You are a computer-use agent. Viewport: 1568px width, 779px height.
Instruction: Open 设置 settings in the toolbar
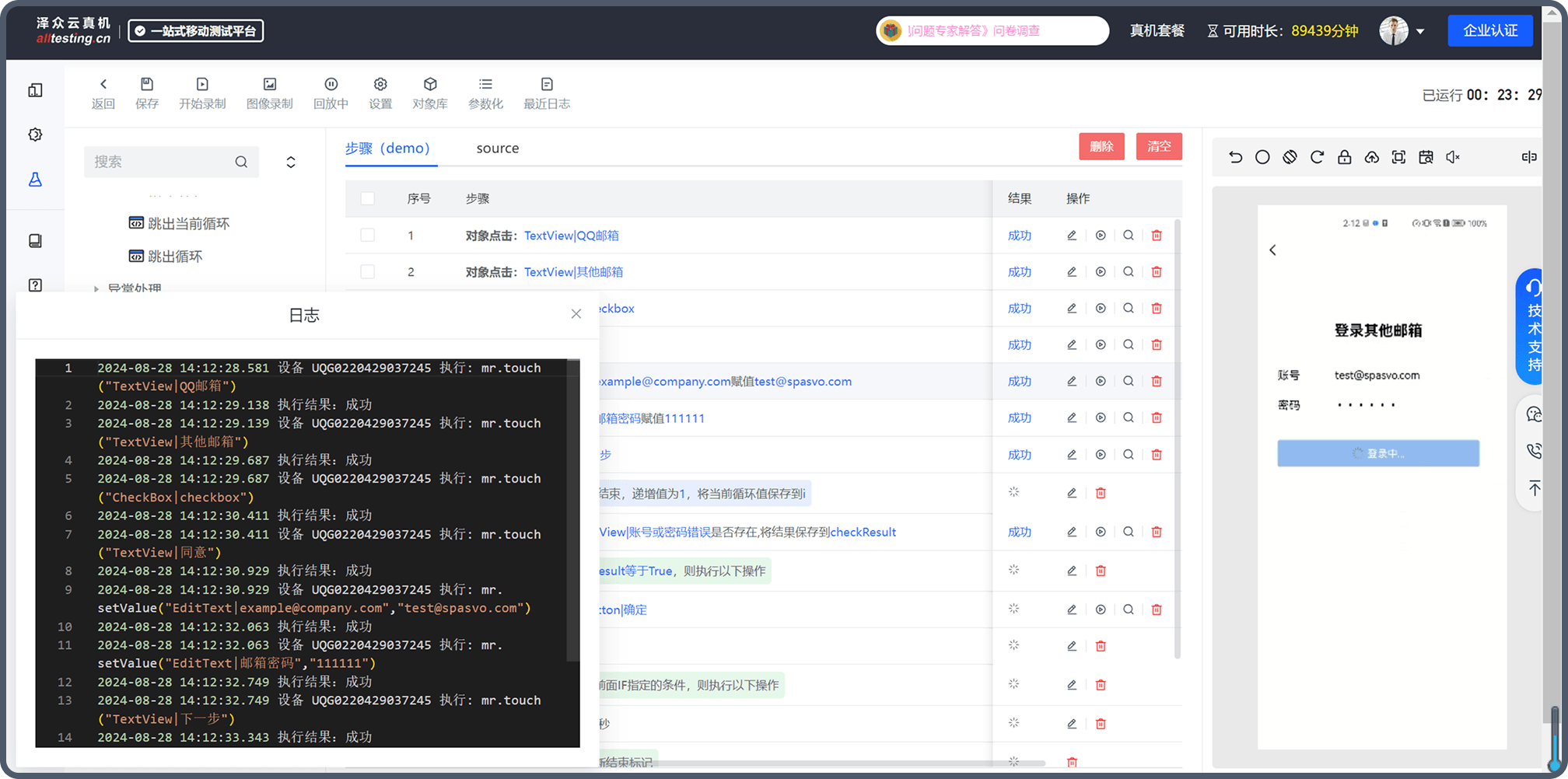click(380, 93)
